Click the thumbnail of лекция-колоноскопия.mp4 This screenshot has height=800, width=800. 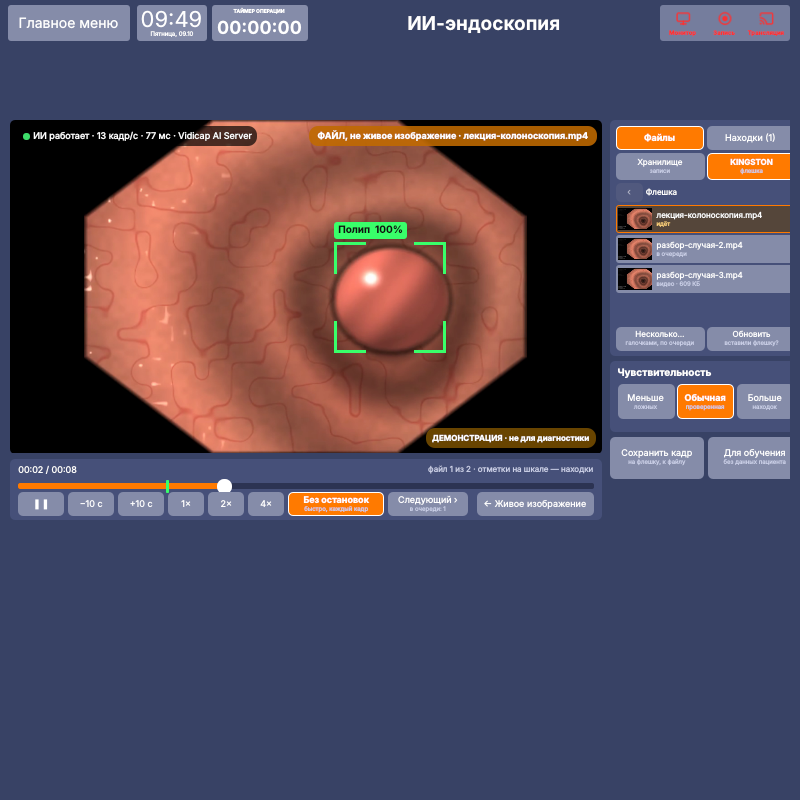[x=635, y=219]
